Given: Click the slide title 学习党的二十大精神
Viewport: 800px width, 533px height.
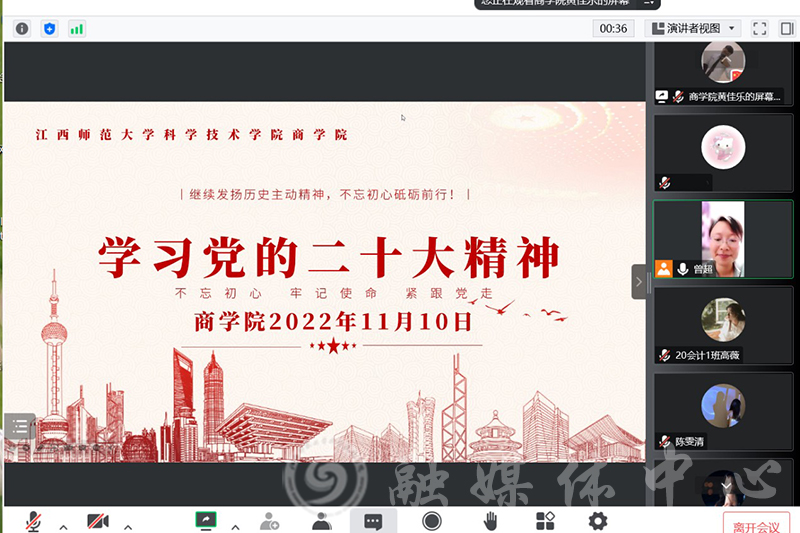Looking at the screenshot, I should tap(330, 257).
